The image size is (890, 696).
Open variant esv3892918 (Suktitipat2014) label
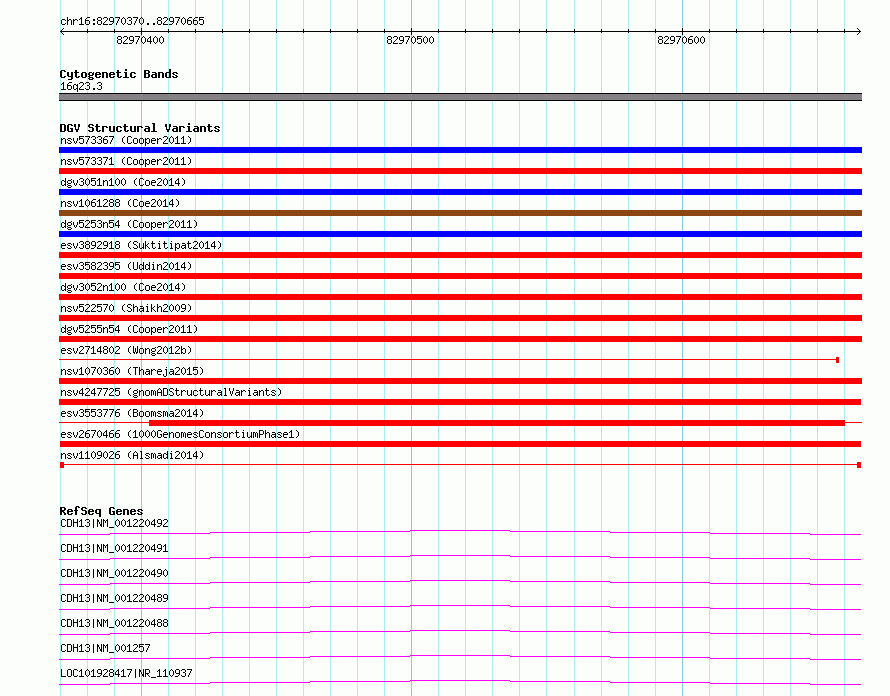pyautogui.click(x=141, y=245)
